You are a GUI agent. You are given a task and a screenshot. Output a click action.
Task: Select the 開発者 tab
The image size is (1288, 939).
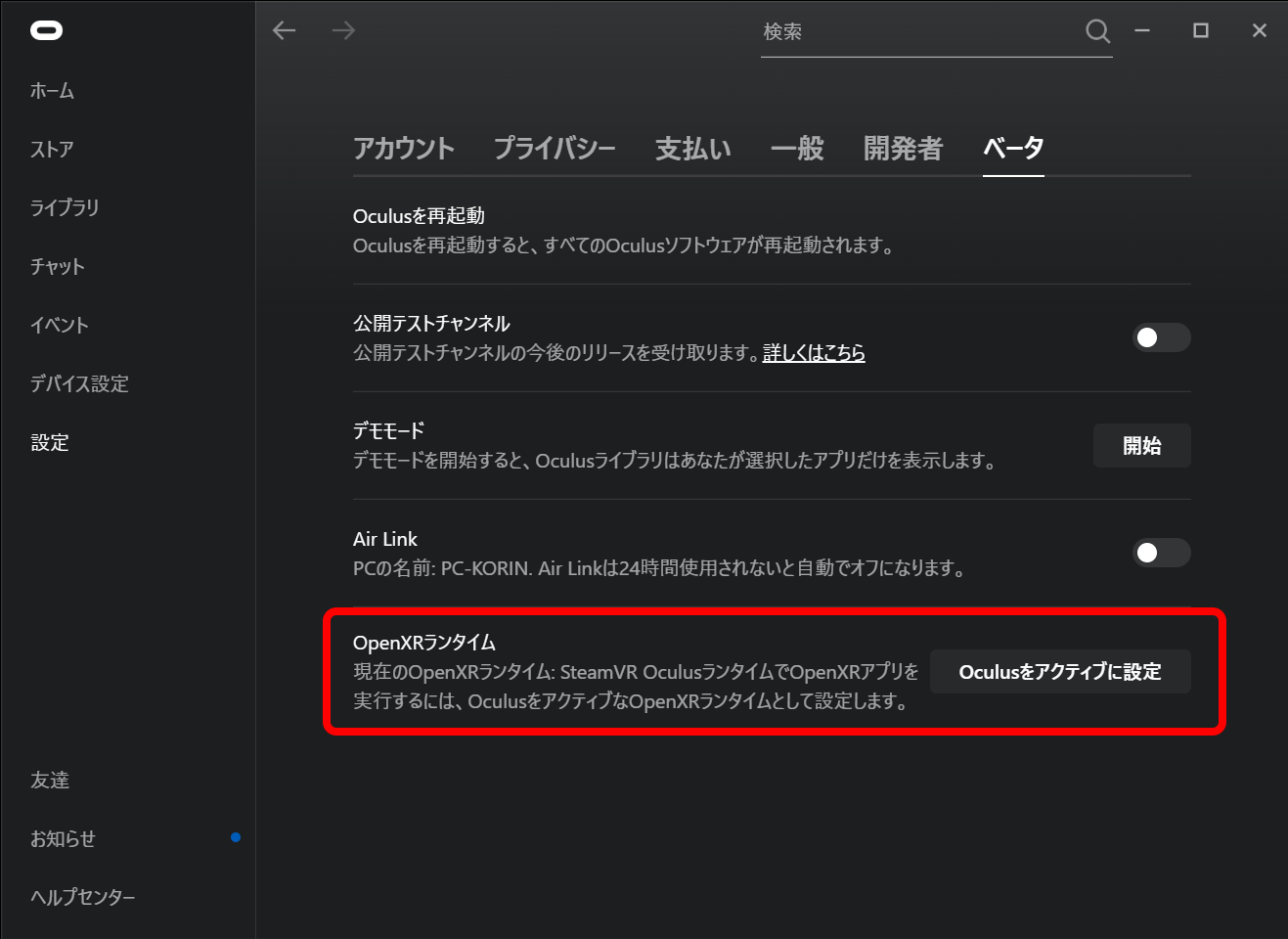point(903,149)
